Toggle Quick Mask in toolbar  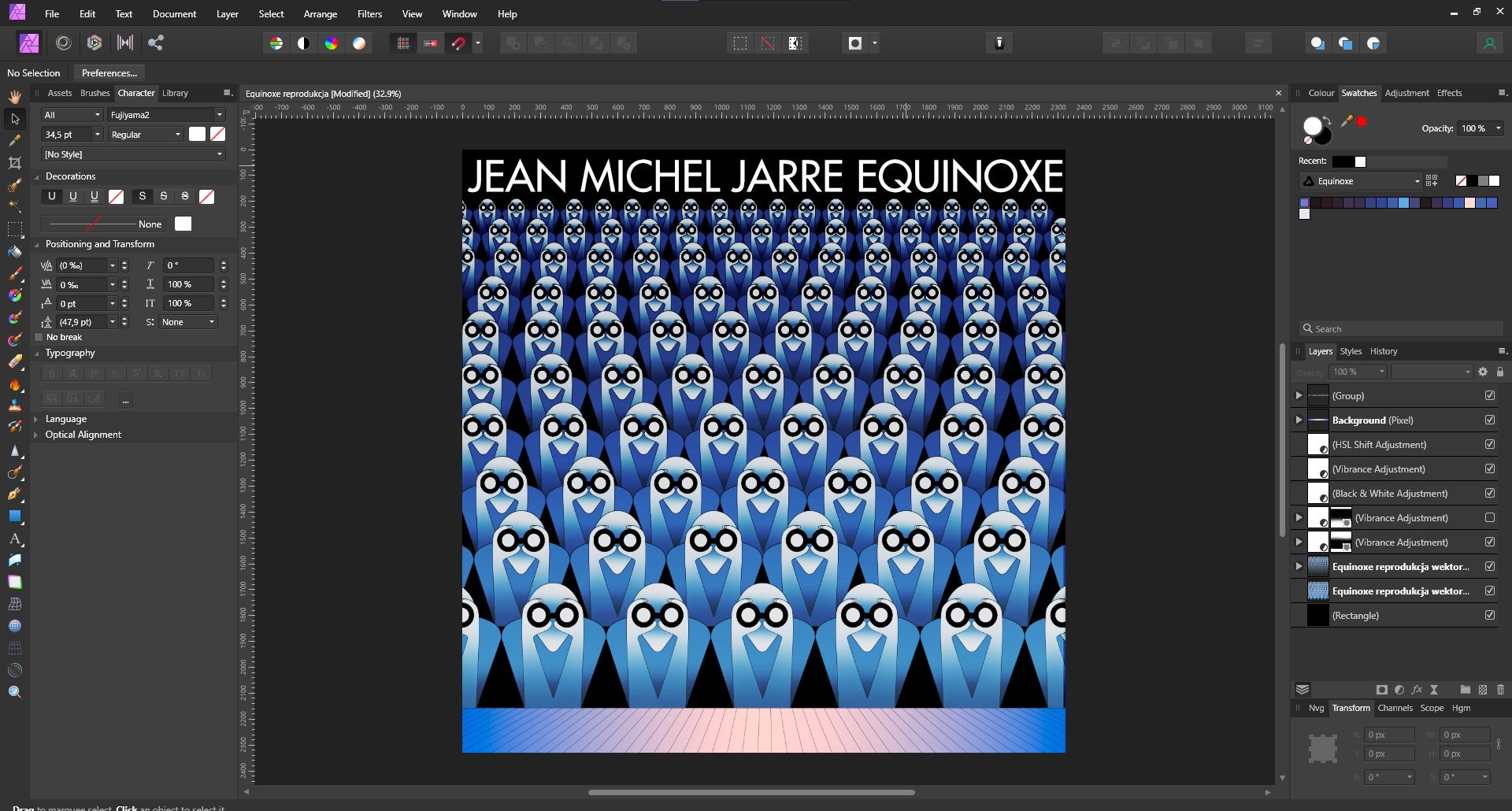click(x=855, y=43)
